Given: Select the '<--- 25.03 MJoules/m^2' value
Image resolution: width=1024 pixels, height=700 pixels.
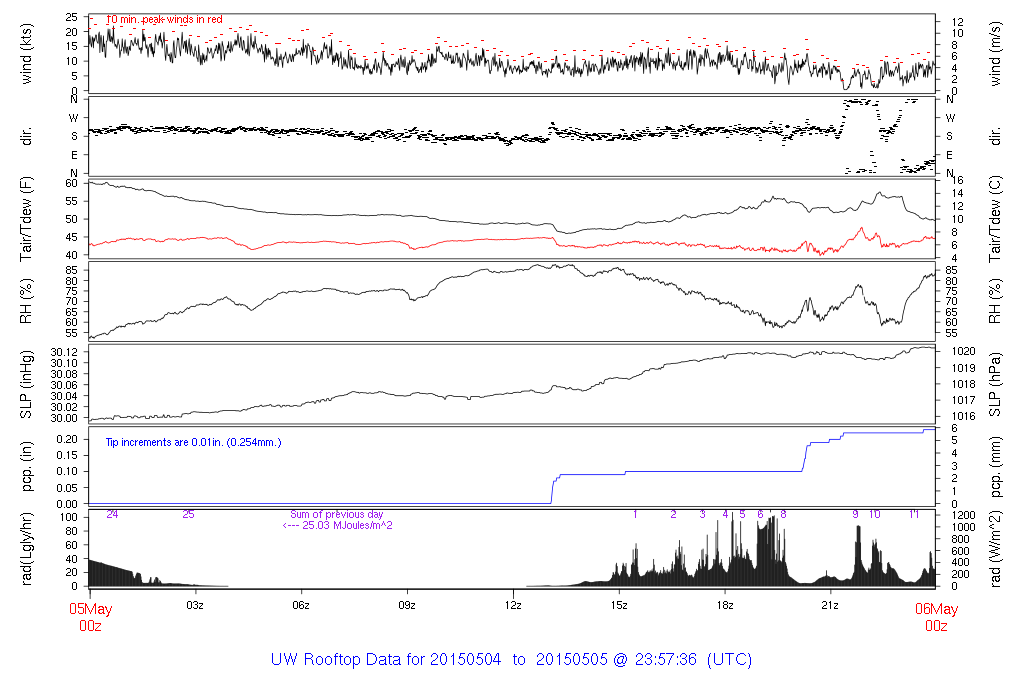Looking at the screenshot, I should coord(337,526).
